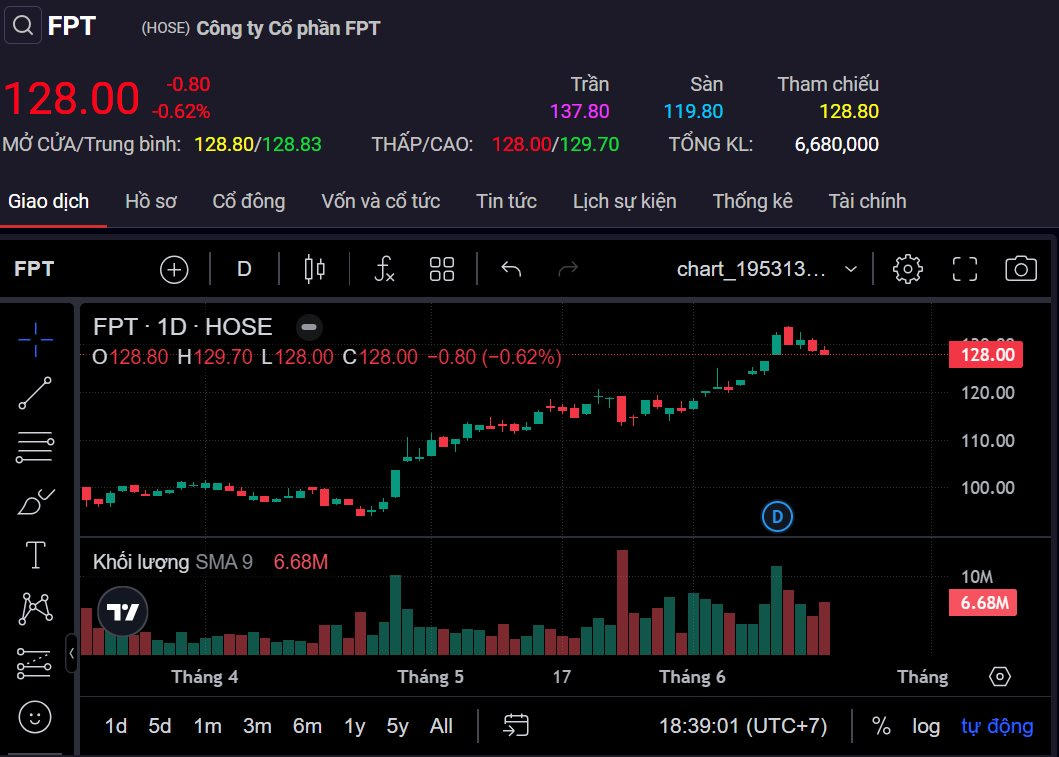Switch to the Tin tức tab
Screen dimensions: 1059x757
[x=506, y=201]
